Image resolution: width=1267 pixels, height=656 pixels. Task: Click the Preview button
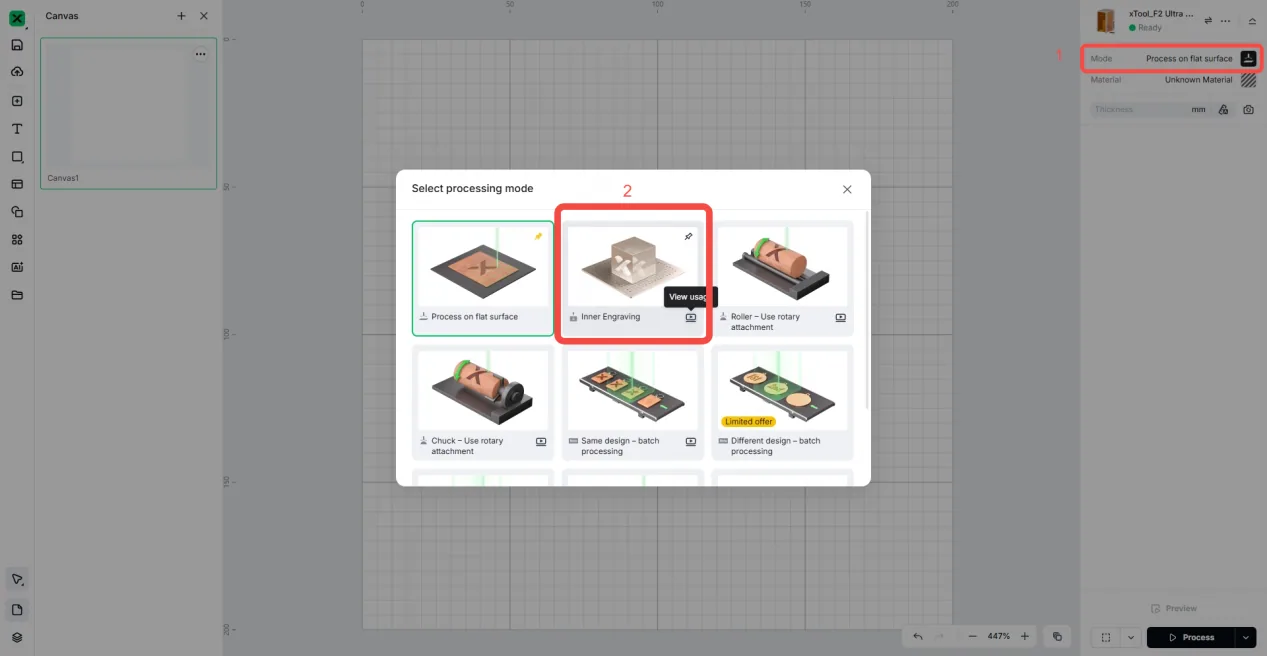(x=1174, y=608)
